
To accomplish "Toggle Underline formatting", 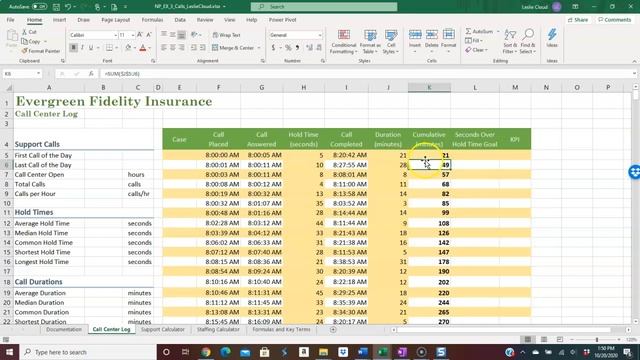I will click(91, 48).
